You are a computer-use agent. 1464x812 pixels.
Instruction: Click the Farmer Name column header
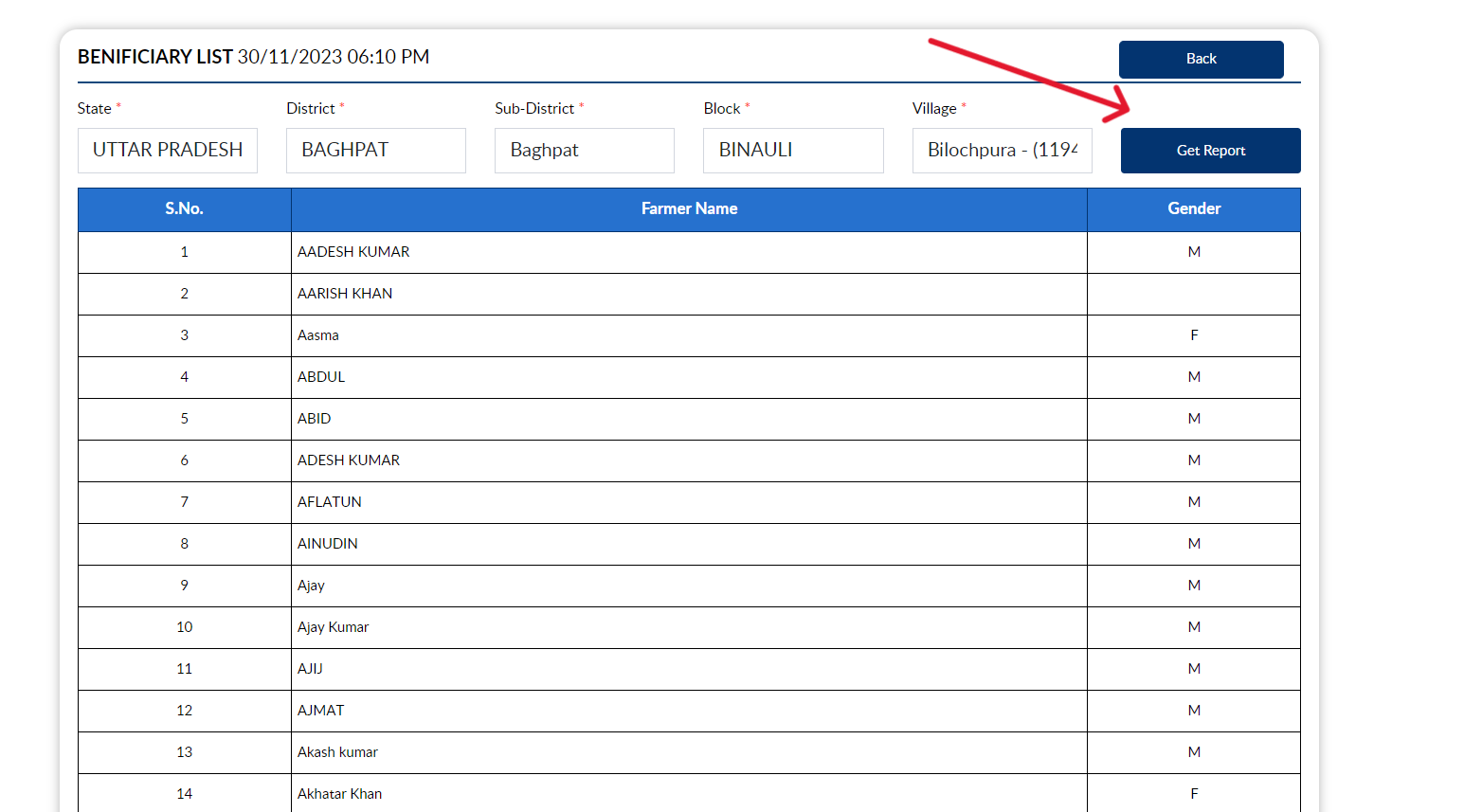689,208
